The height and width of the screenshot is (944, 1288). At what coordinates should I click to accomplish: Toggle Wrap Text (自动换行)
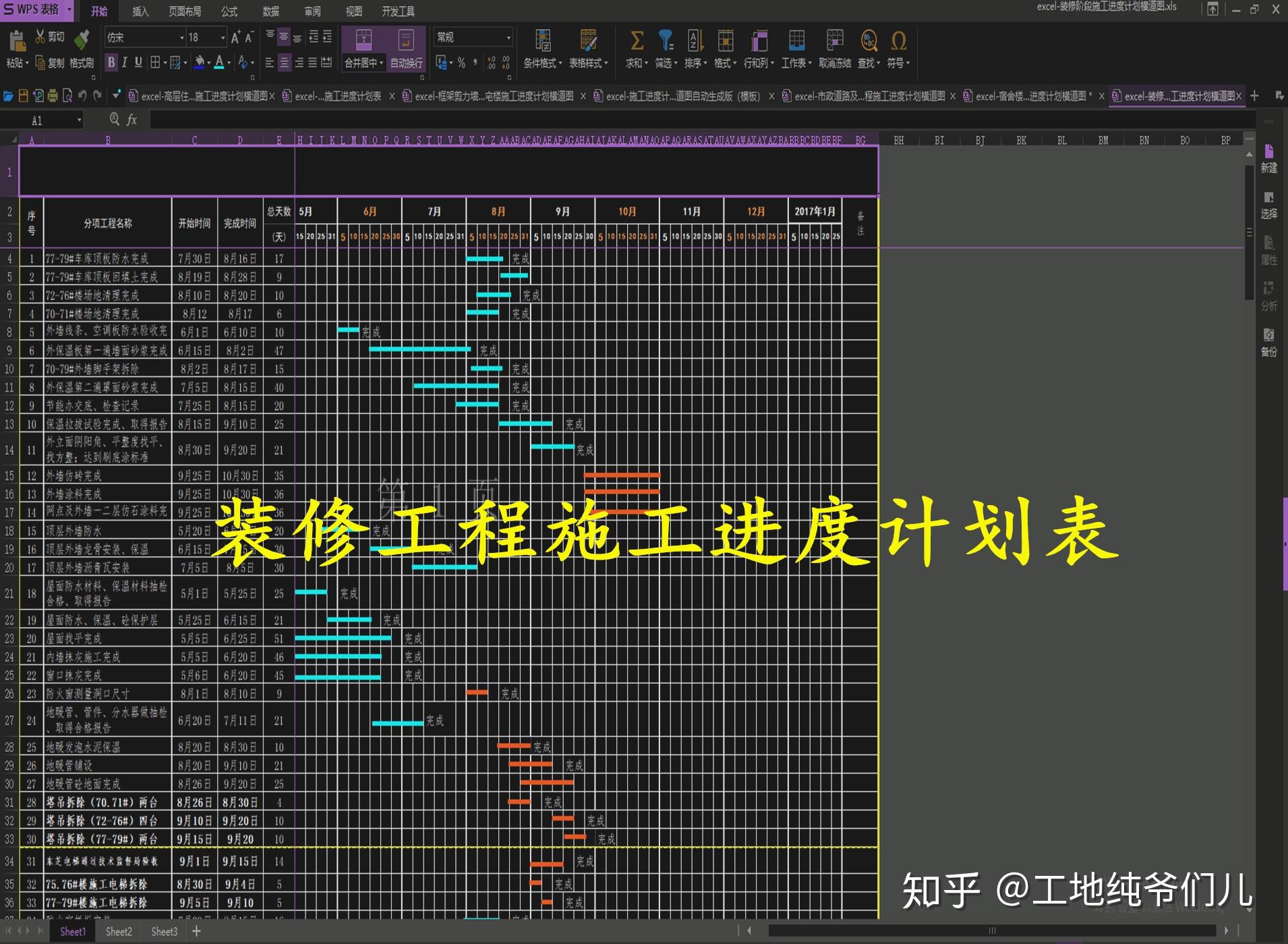(407, 49)
